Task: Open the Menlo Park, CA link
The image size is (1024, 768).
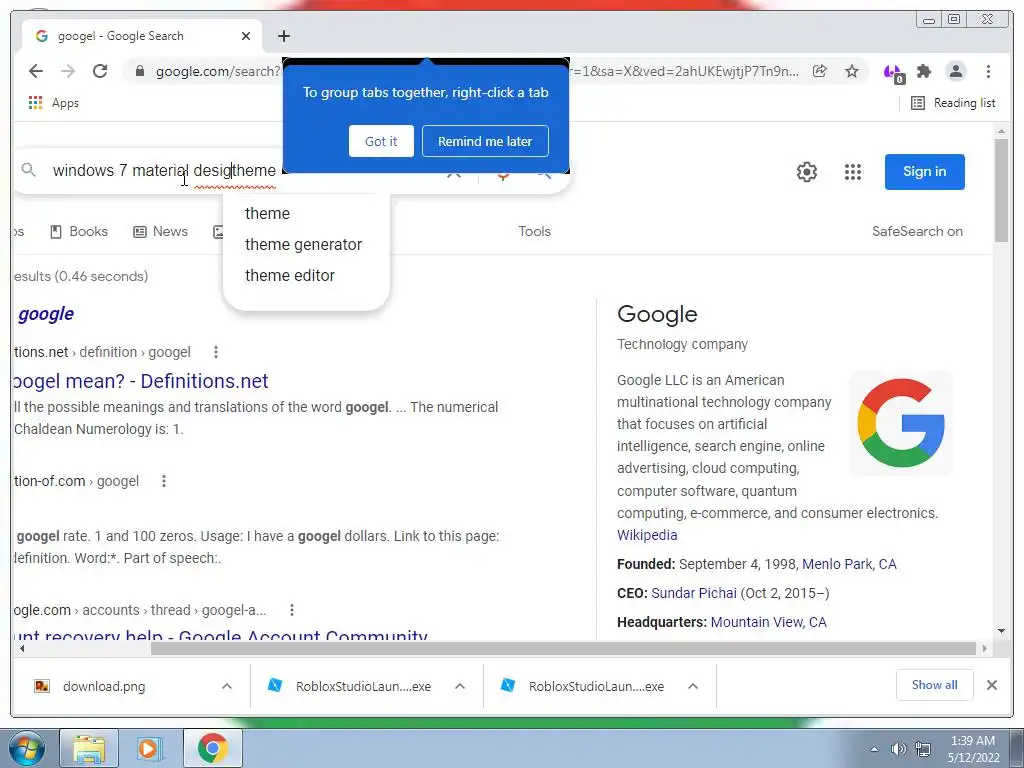Action: click(849, 564)
